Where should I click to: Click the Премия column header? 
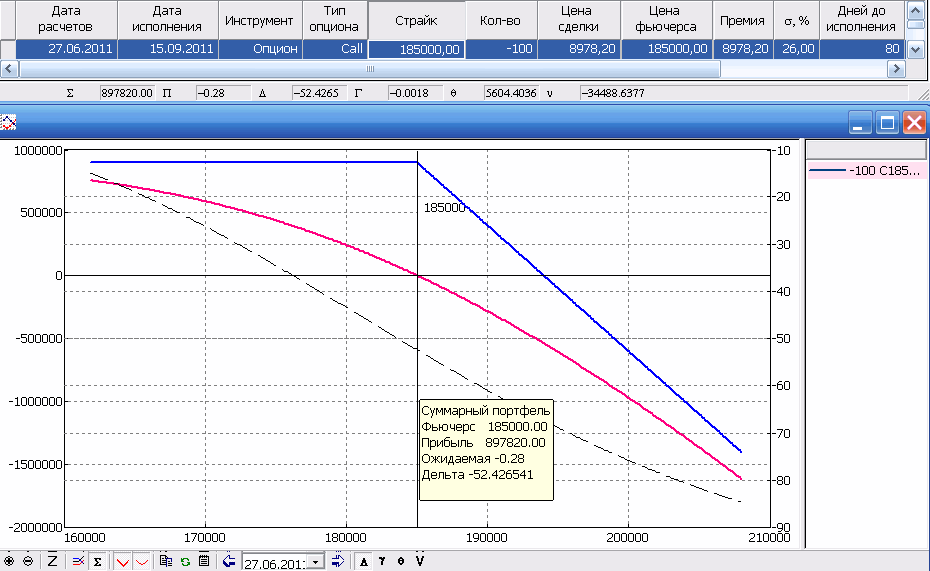pos(741,20)
